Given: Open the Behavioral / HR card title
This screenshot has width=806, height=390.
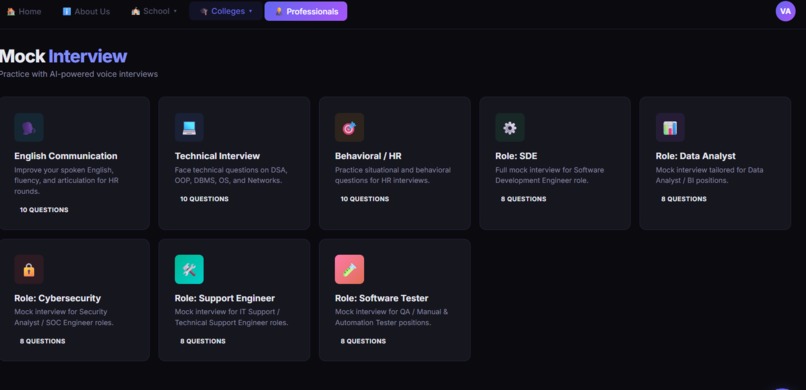Looking at the screenshot, I should [368, 156].
